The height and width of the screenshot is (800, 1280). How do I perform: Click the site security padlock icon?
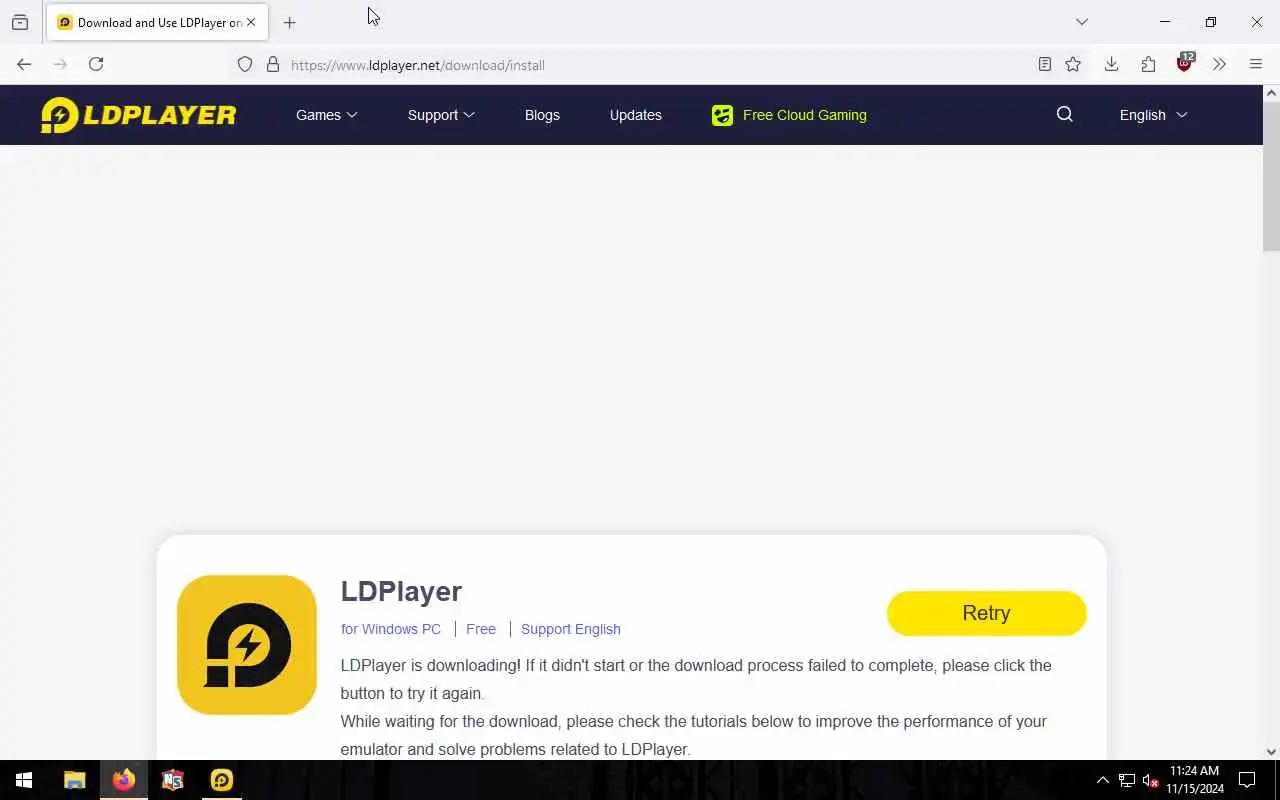pyautogui.click(x=272, y=65)
